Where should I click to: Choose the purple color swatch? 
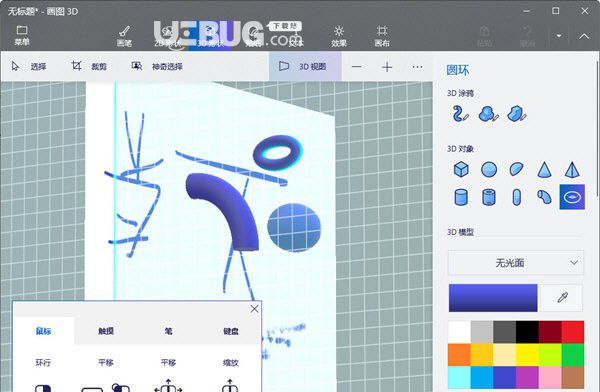[527, 377]
